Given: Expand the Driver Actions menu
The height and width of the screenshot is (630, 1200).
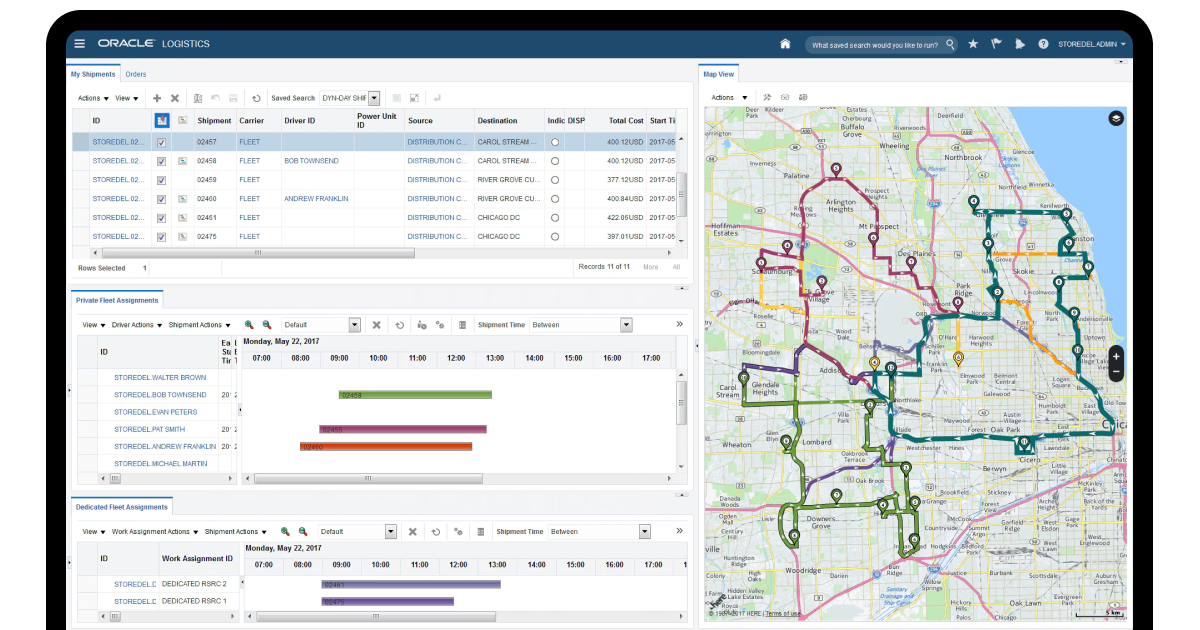Looking at the screenshot, I should (136, 325).
